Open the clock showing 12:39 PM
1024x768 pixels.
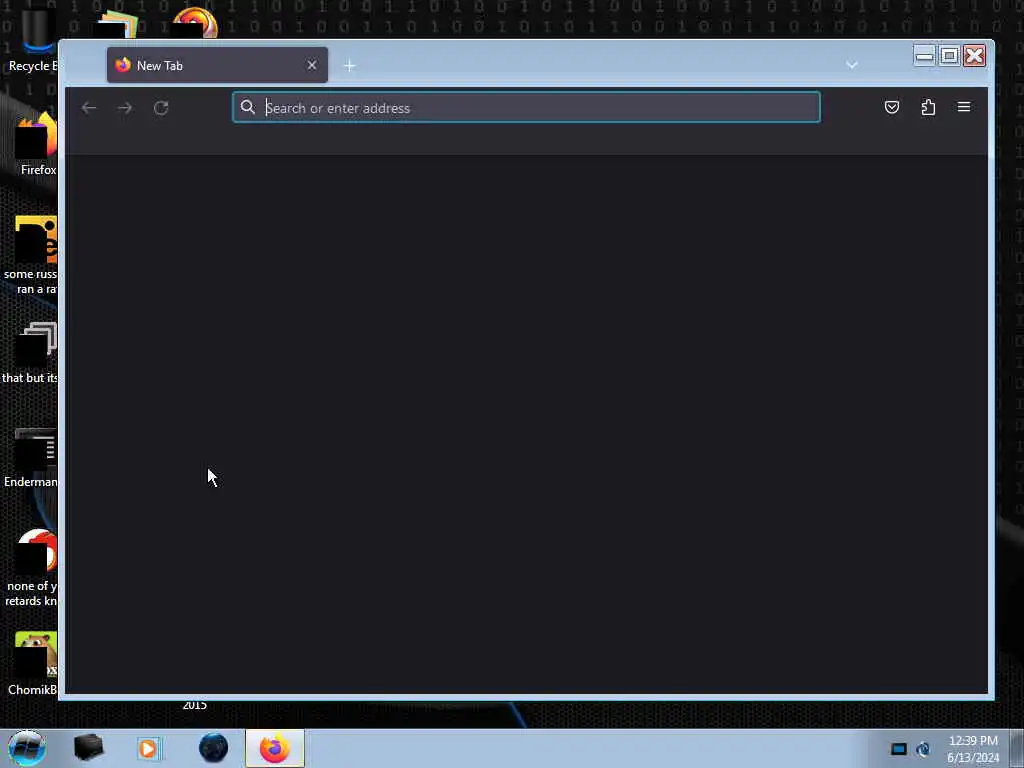[973, 749]
